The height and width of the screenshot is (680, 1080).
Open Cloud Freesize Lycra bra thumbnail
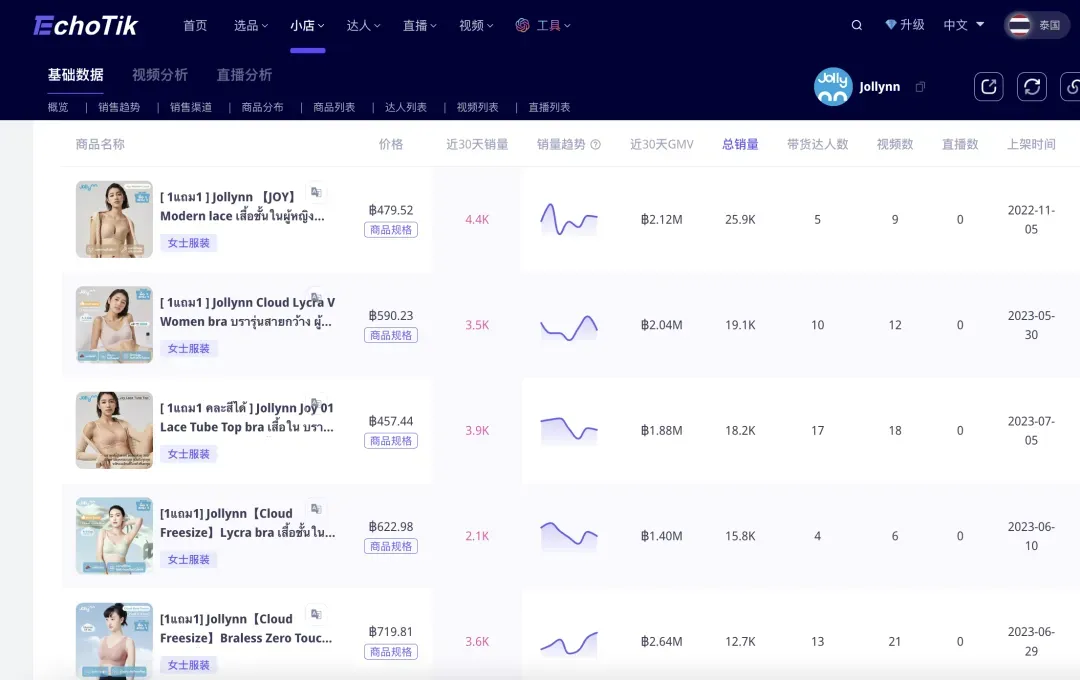114,535
